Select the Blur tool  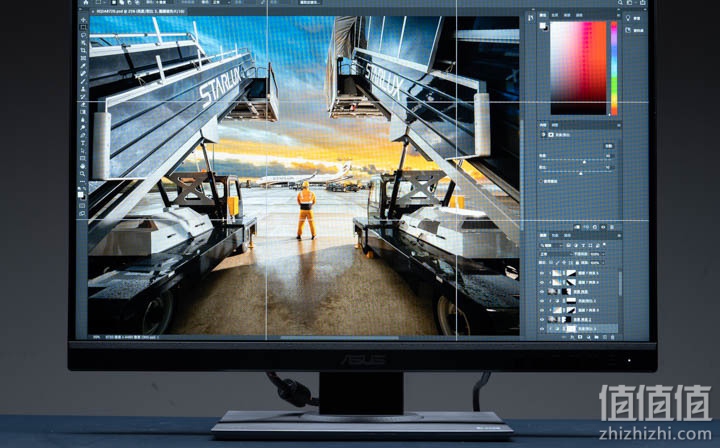[83, 119]
